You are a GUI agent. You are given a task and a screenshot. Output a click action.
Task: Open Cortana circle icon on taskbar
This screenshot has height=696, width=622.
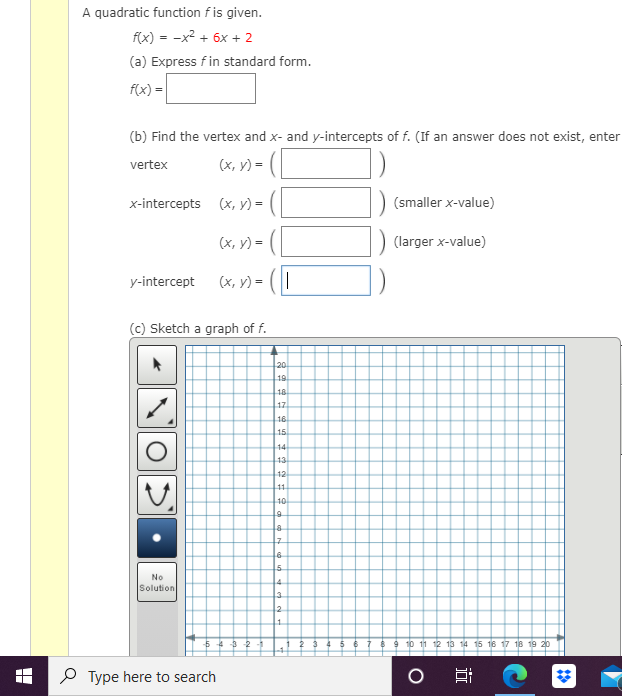pyautogui.click(x=416, y=676)
